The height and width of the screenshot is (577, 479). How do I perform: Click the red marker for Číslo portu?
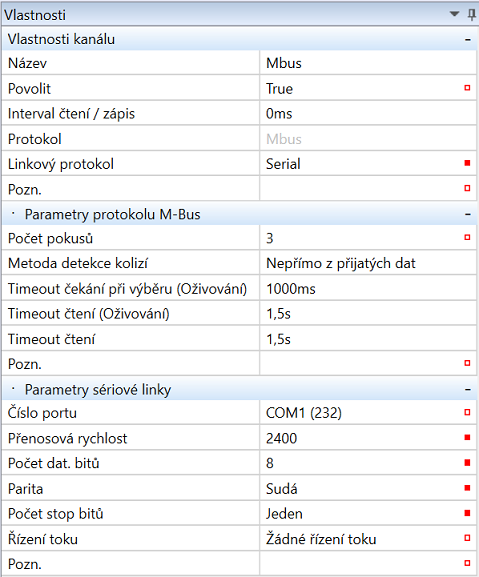[x=467, y=412]
